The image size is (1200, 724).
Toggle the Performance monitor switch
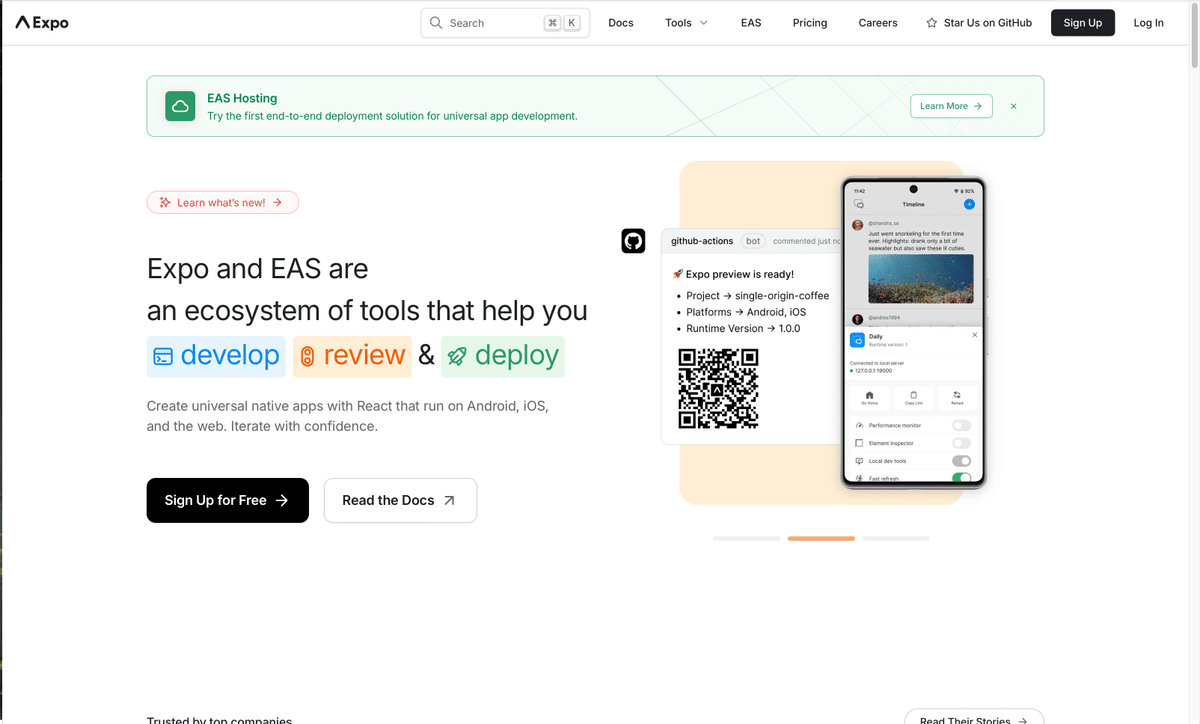tap(961, 425)
